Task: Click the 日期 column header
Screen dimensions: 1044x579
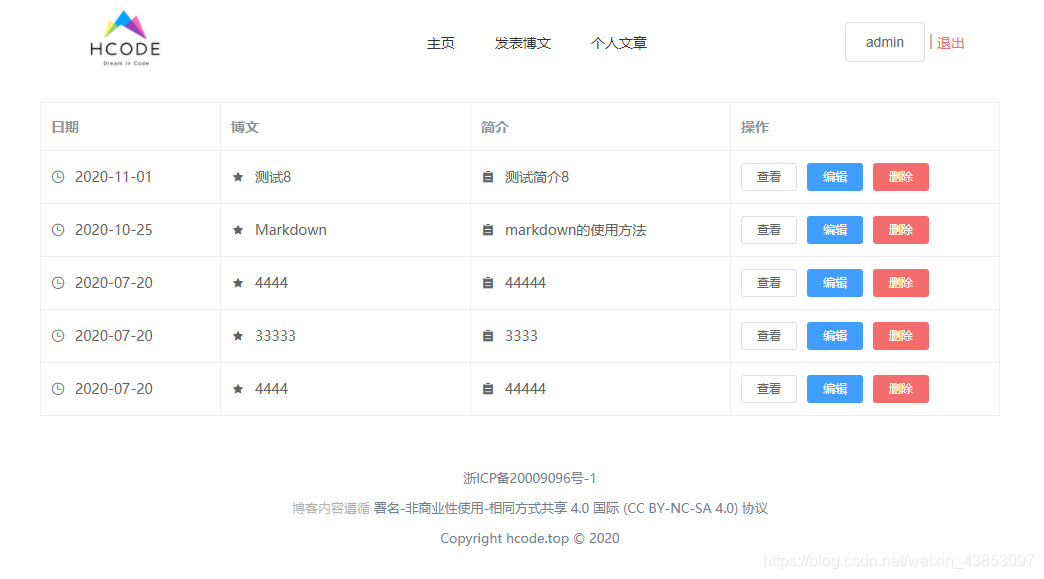Action: pyautogui.click(x=65, y=127)
